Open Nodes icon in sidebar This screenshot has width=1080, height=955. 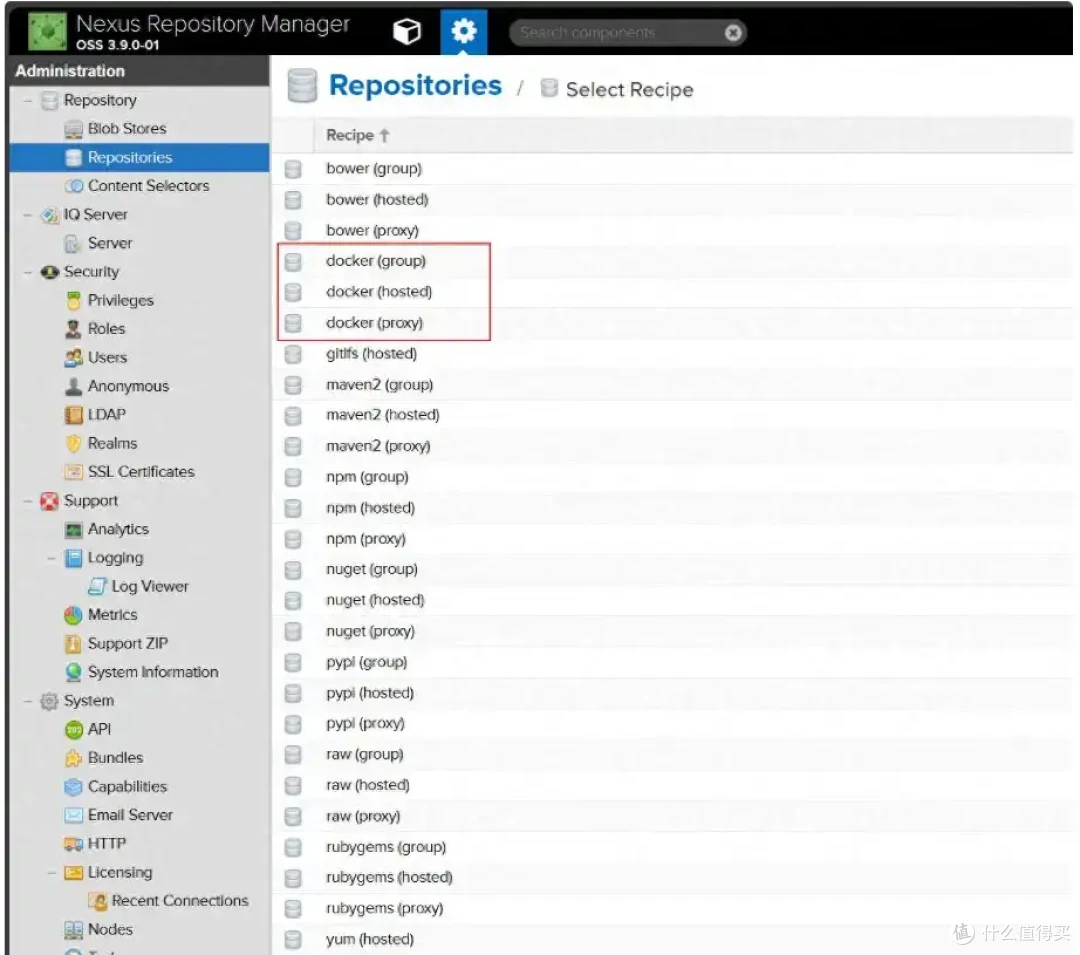73,930
